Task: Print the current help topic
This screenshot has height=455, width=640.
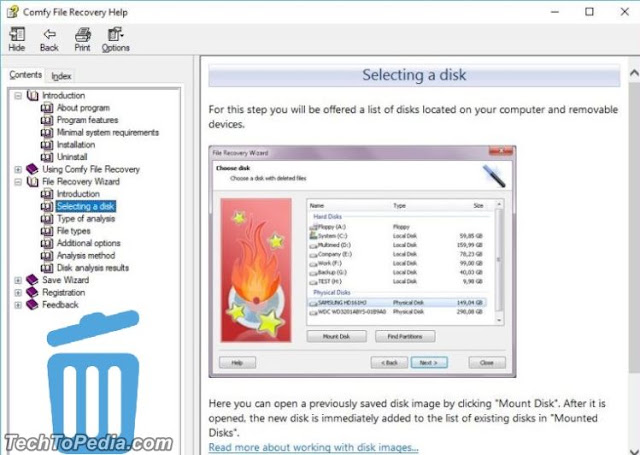Action: (82, 40)
